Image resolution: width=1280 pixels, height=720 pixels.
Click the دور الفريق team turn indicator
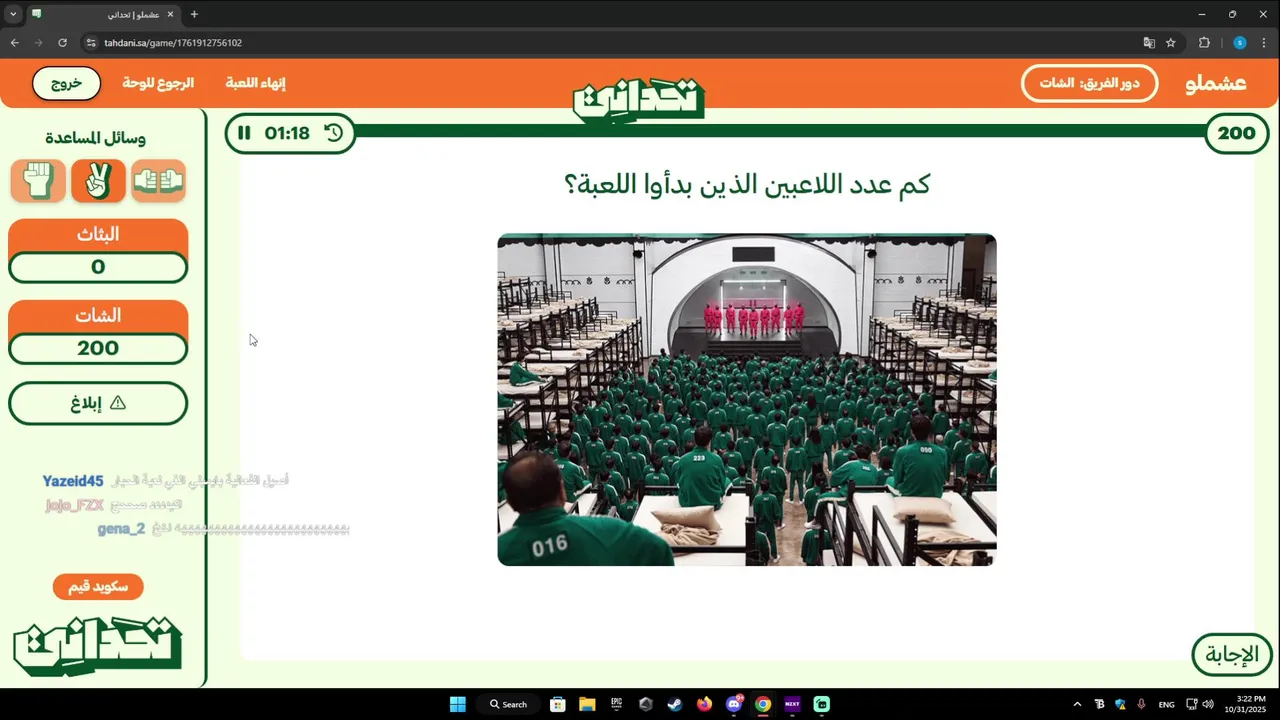(x=1089, y=83)
